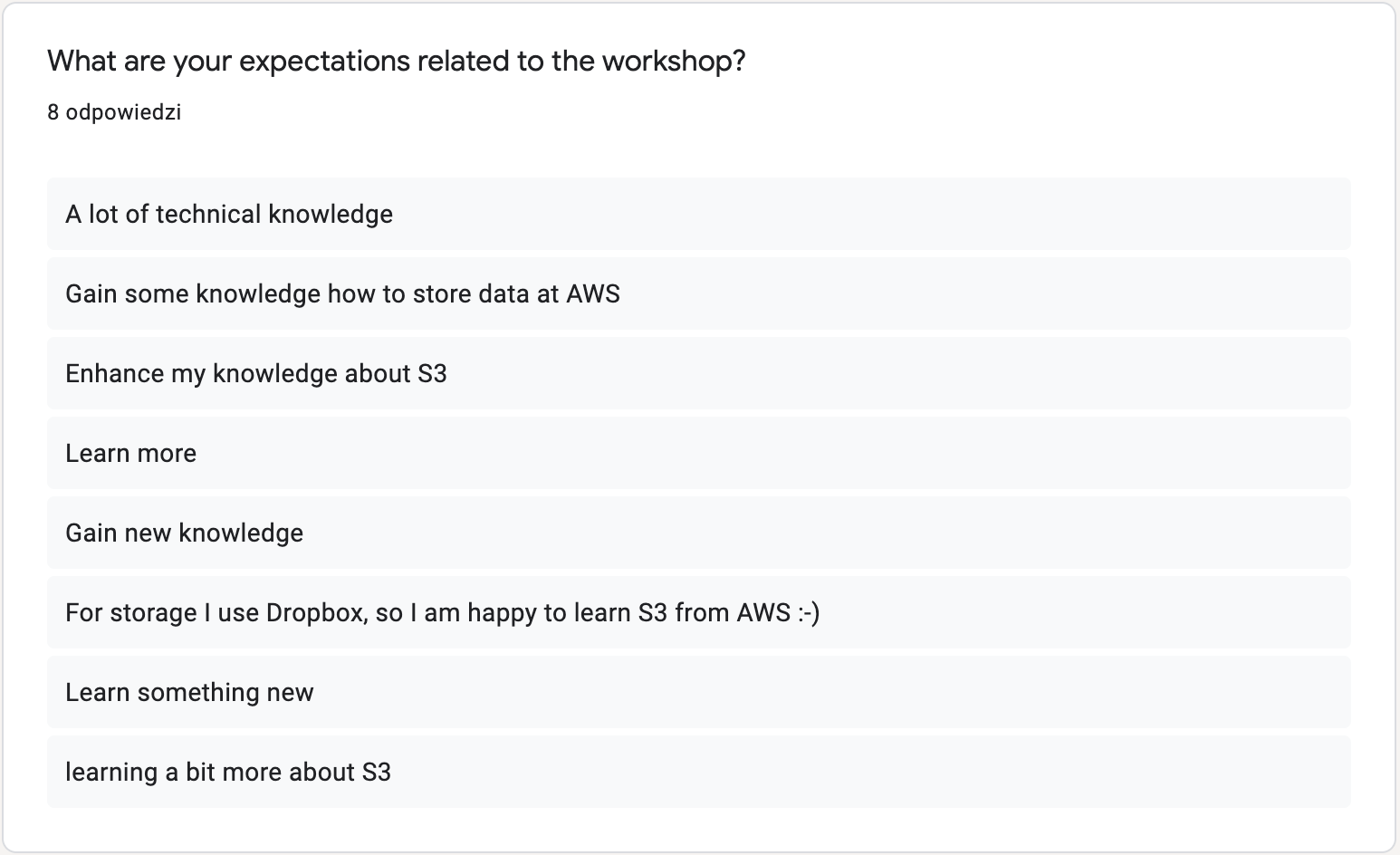
Task: Click the 'Gain new knowledge' response
Action: click(x=698, y=533)
